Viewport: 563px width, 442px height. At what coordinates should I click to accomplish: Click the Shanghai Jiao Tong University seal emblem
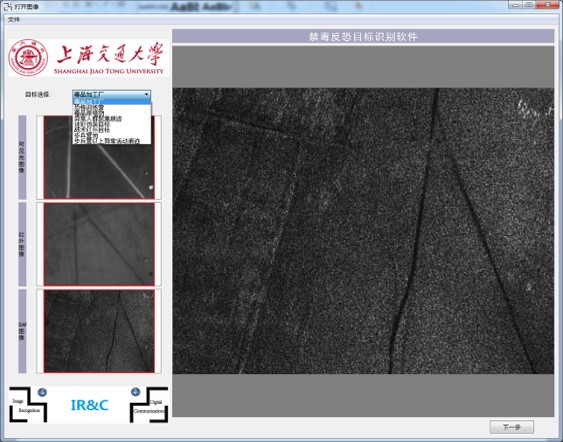[x=28, y=58]
